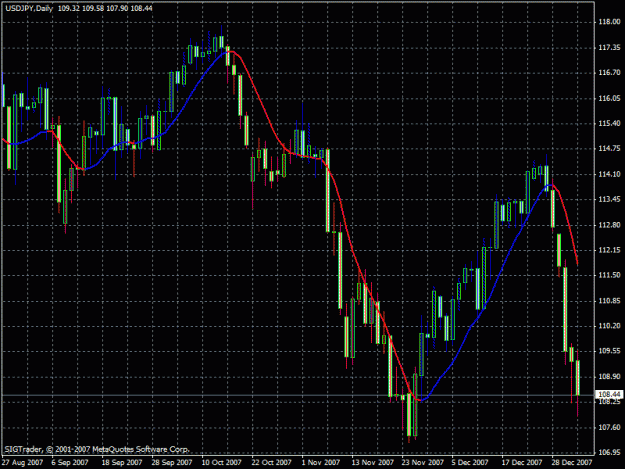Screen dimensions: 625x469
Task: Click the highlighted 108.44 current price label
Action: (609, 394)
